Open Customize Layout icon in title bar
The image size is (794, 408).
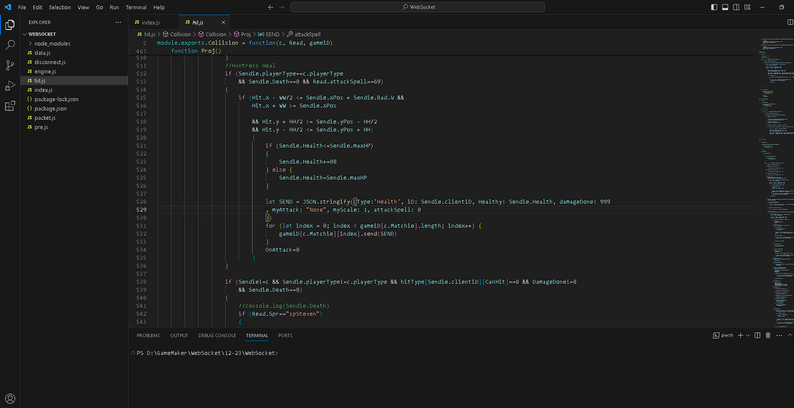tap(747, 7)
